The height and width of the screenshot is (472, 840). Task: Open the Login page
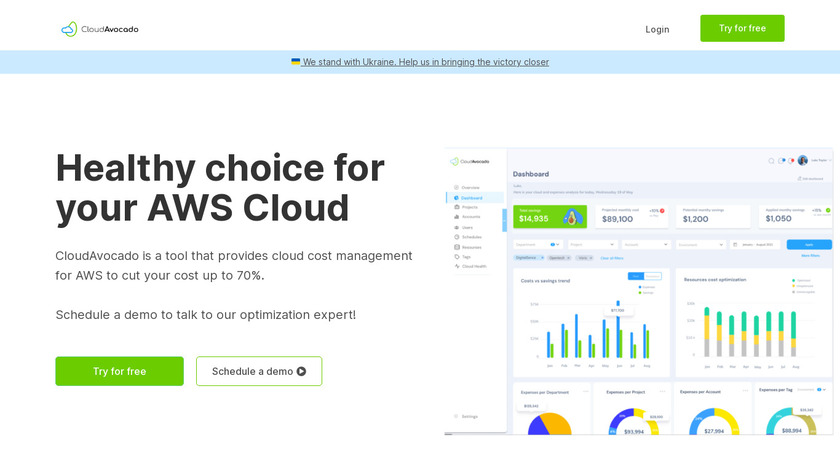(657, 29)
